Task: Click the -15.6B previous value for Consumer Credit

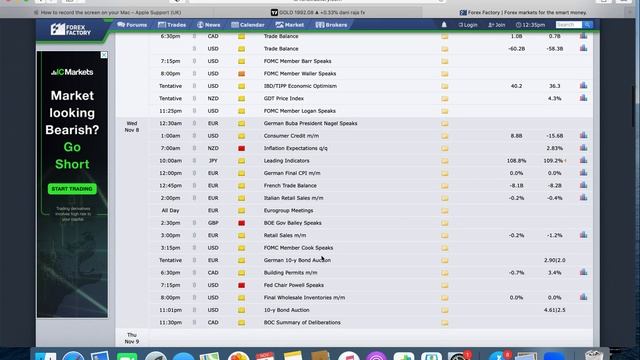Action: [x=555, y=136]
